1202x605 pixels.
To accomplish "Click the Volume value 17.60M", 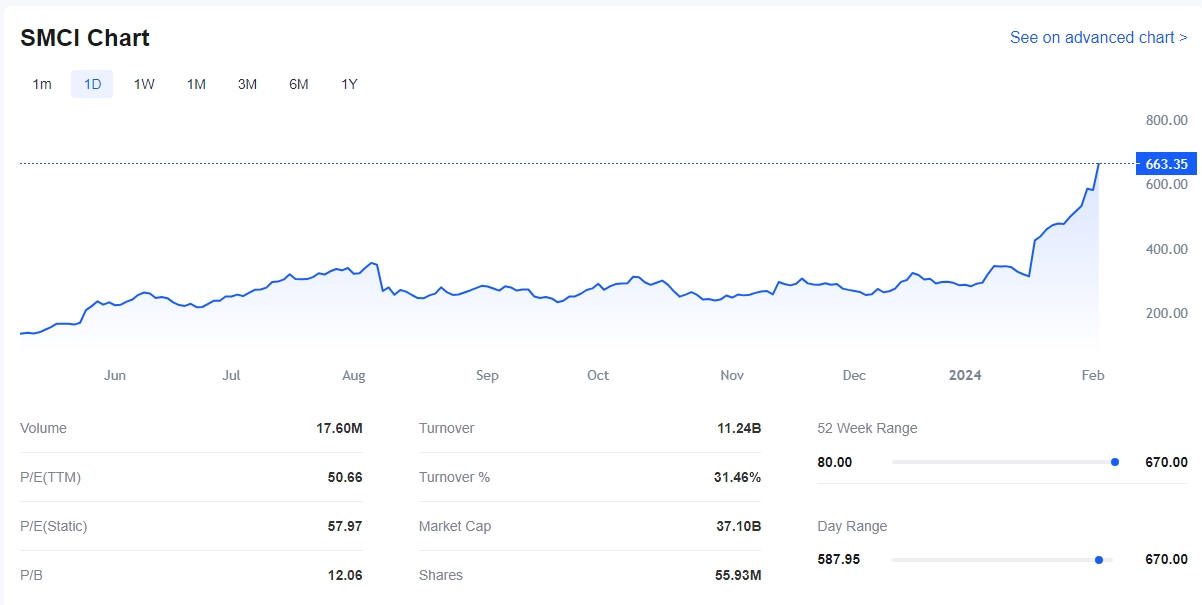I will pos(339,428).
